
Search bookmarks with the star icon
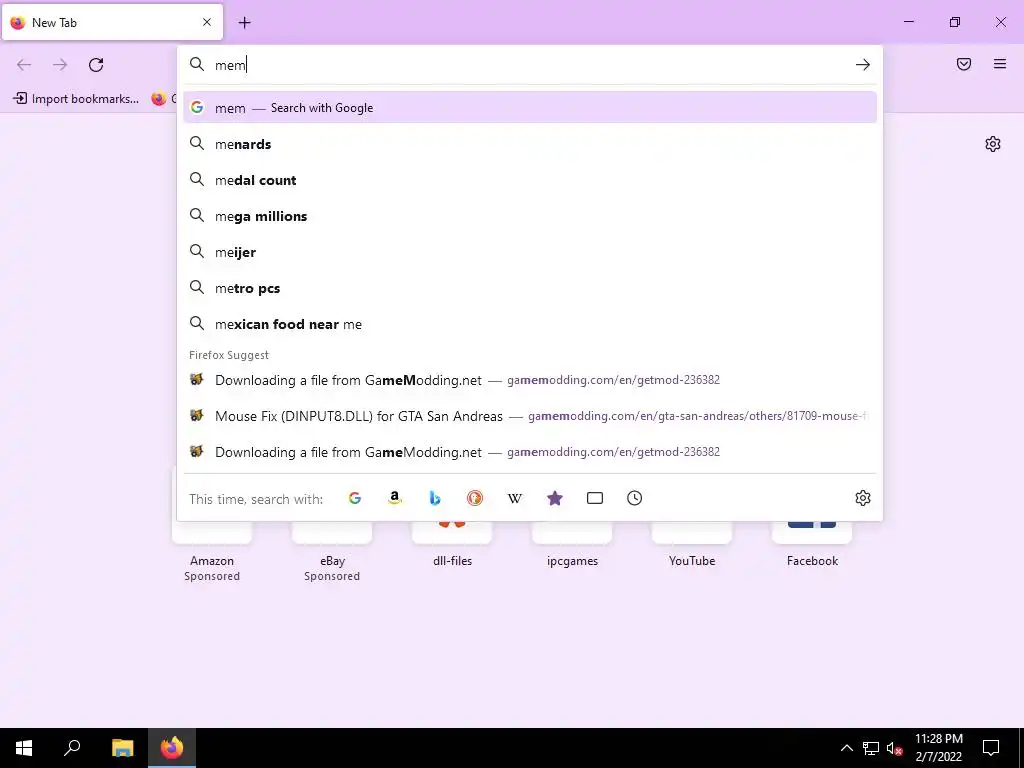pos(554,498)
